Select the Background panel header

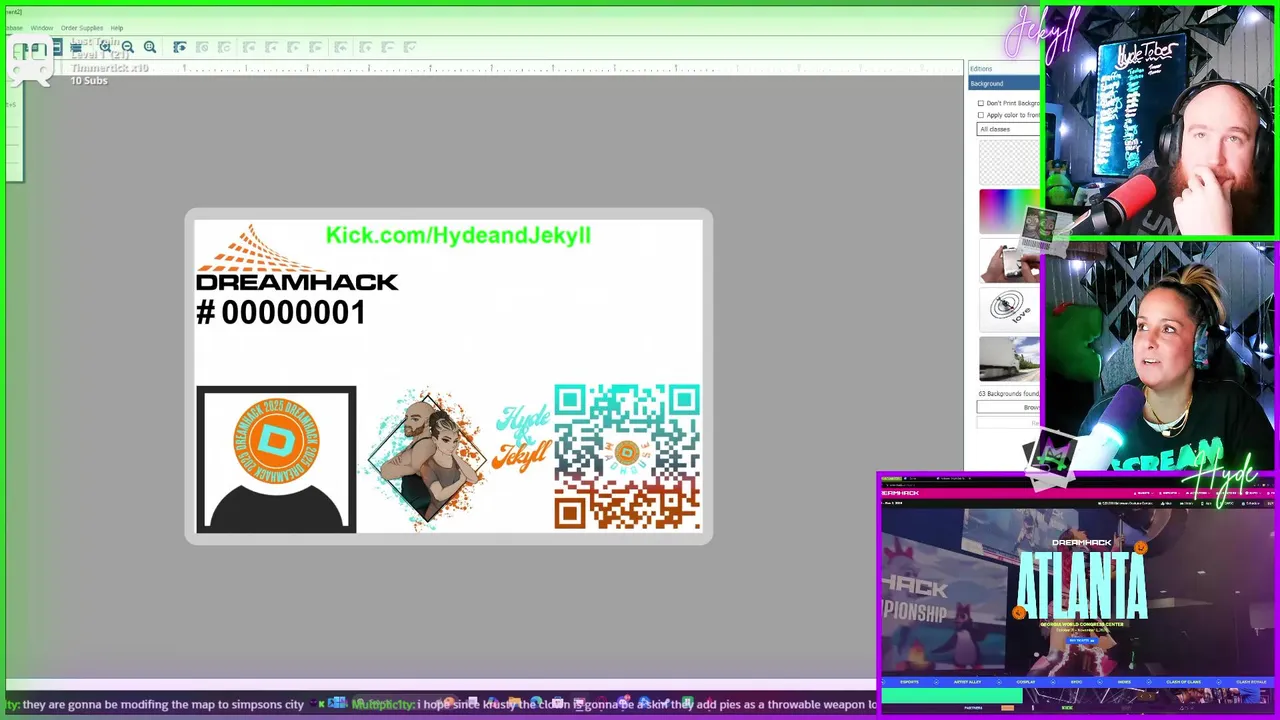point(1003,83)
